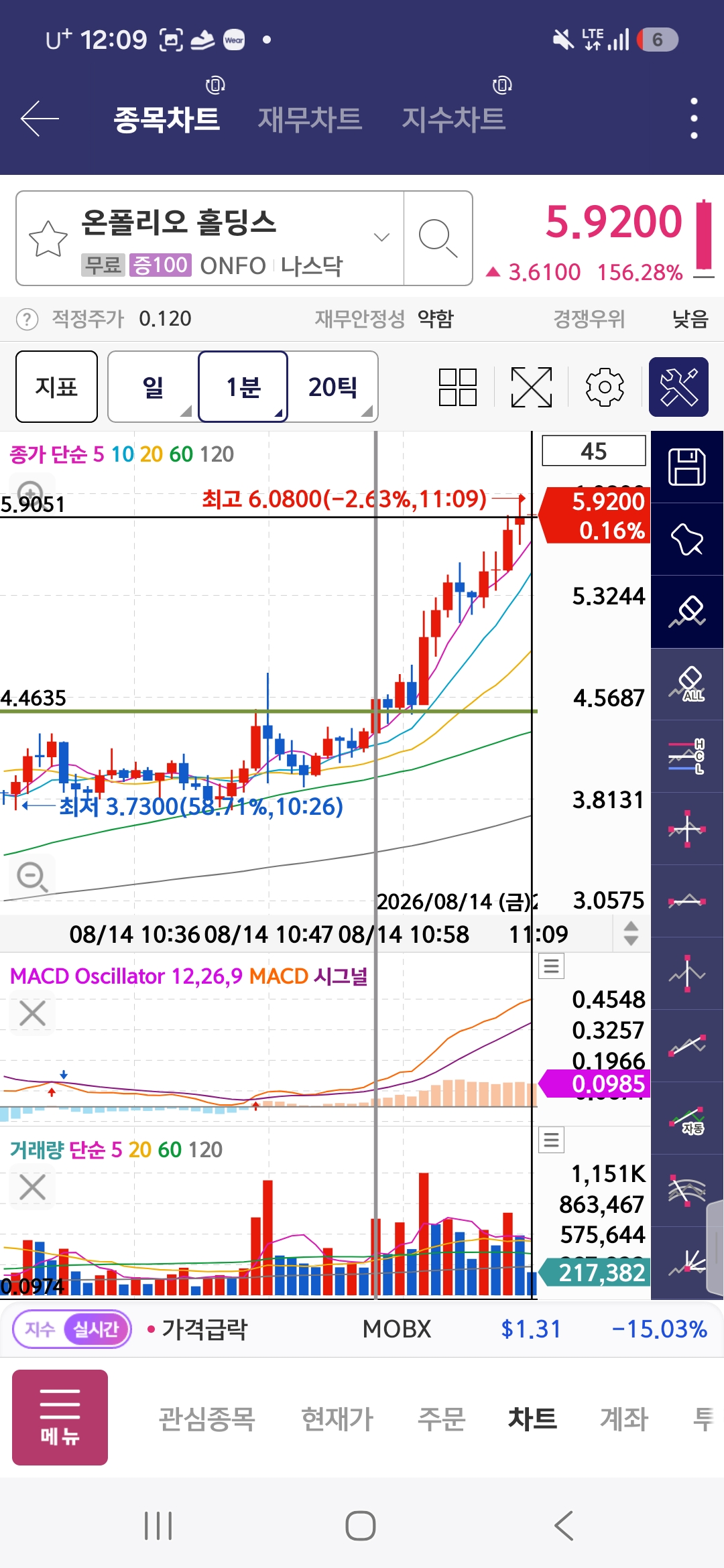Add 온폴리오 홀딩스 to favorites with the star
This screenshot has width=724, height=1568.
pyautogui.click(x=48, y=239)
